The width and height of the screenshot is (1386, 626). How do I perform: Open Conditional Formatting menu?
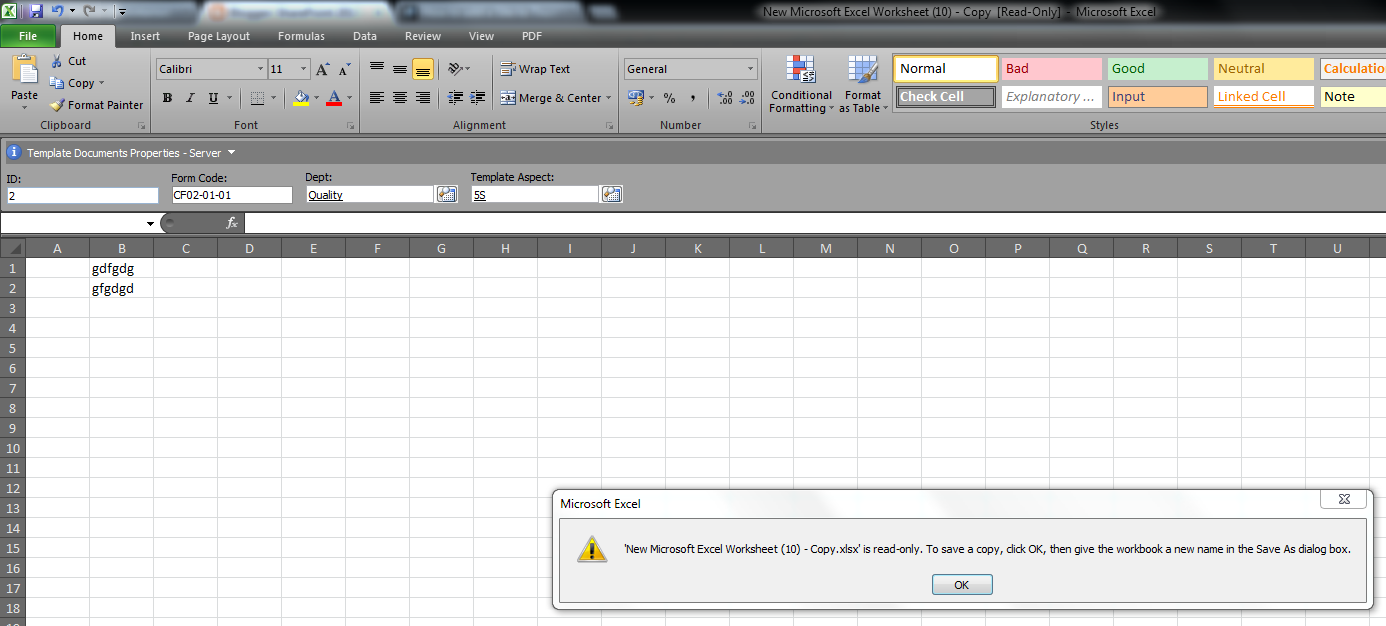pyautogui.click(x=800, y=84)
